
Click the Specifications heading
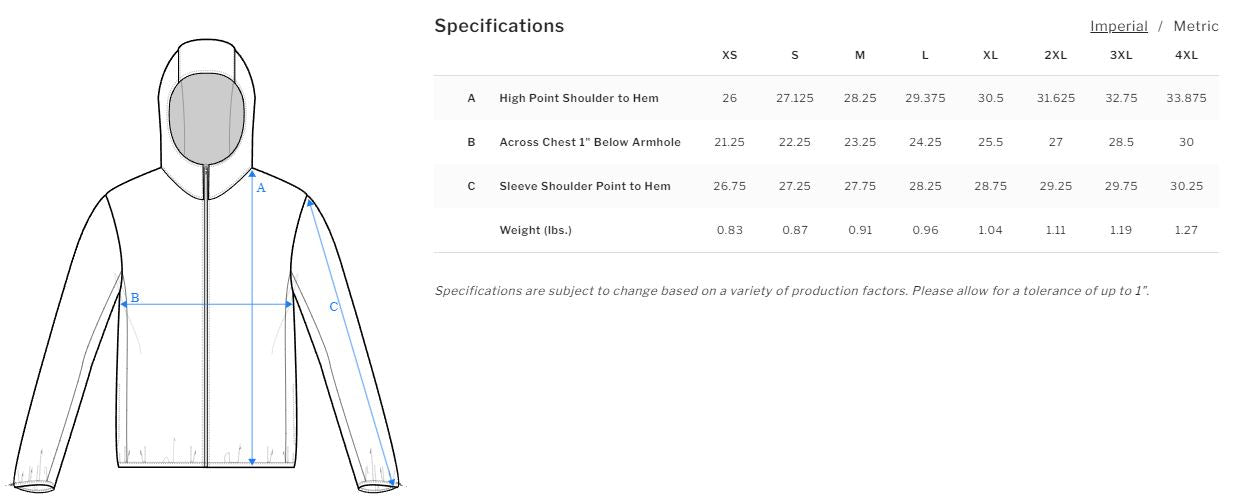[499, 26]
